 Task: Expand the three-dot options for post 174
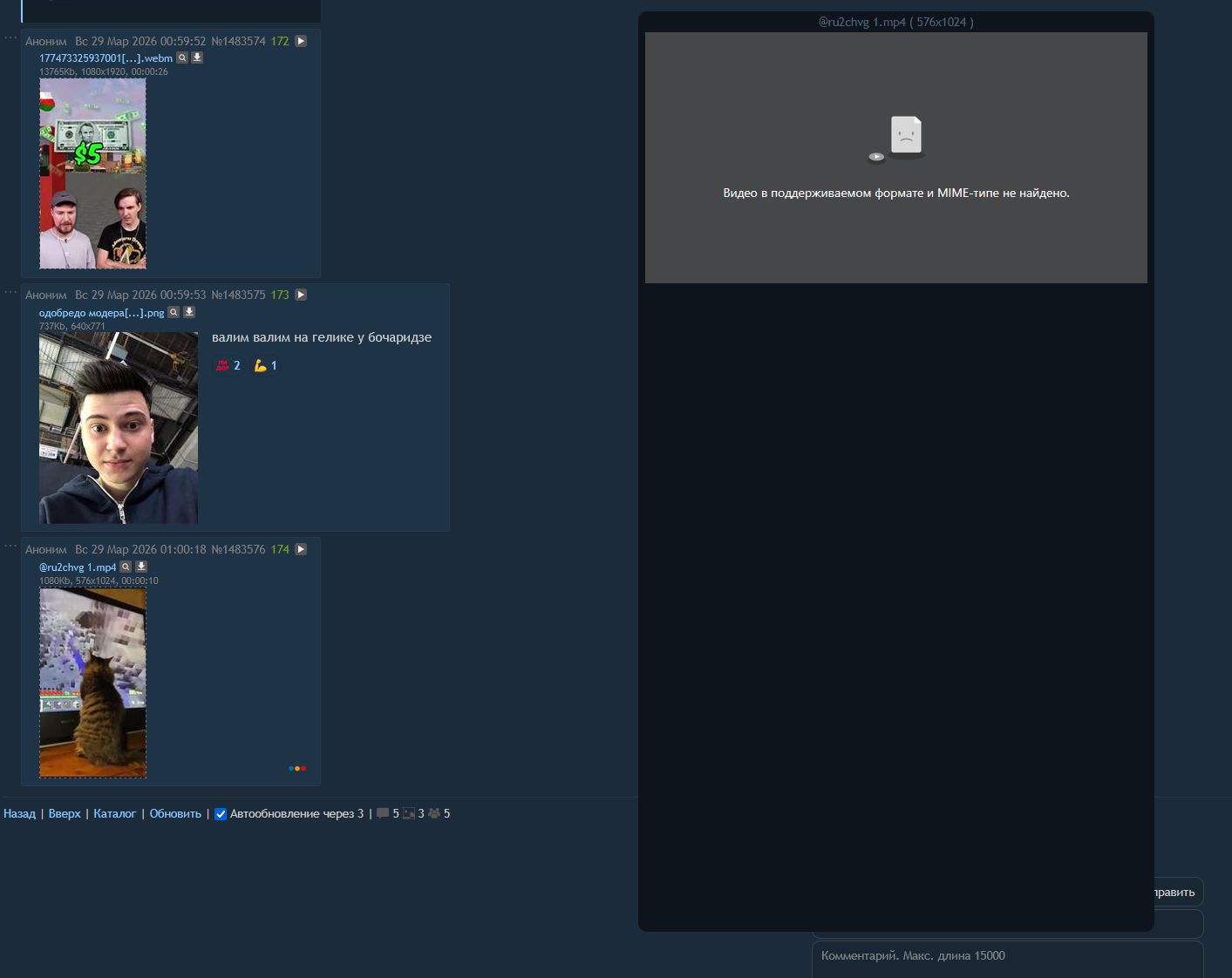tap(10, 547)
